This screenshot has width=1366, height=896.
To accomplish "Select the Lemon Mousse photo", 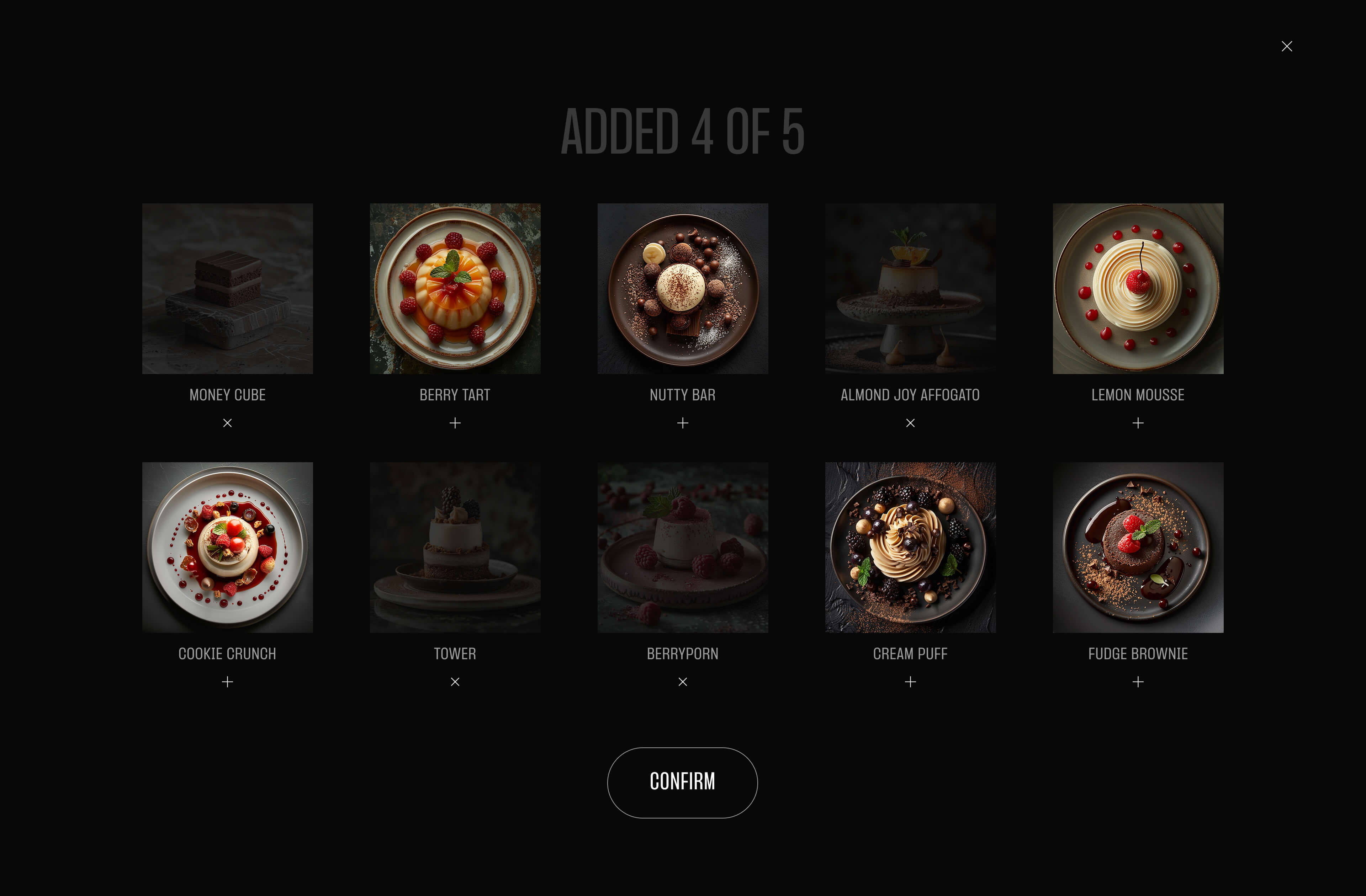I will coord(1138,288).
